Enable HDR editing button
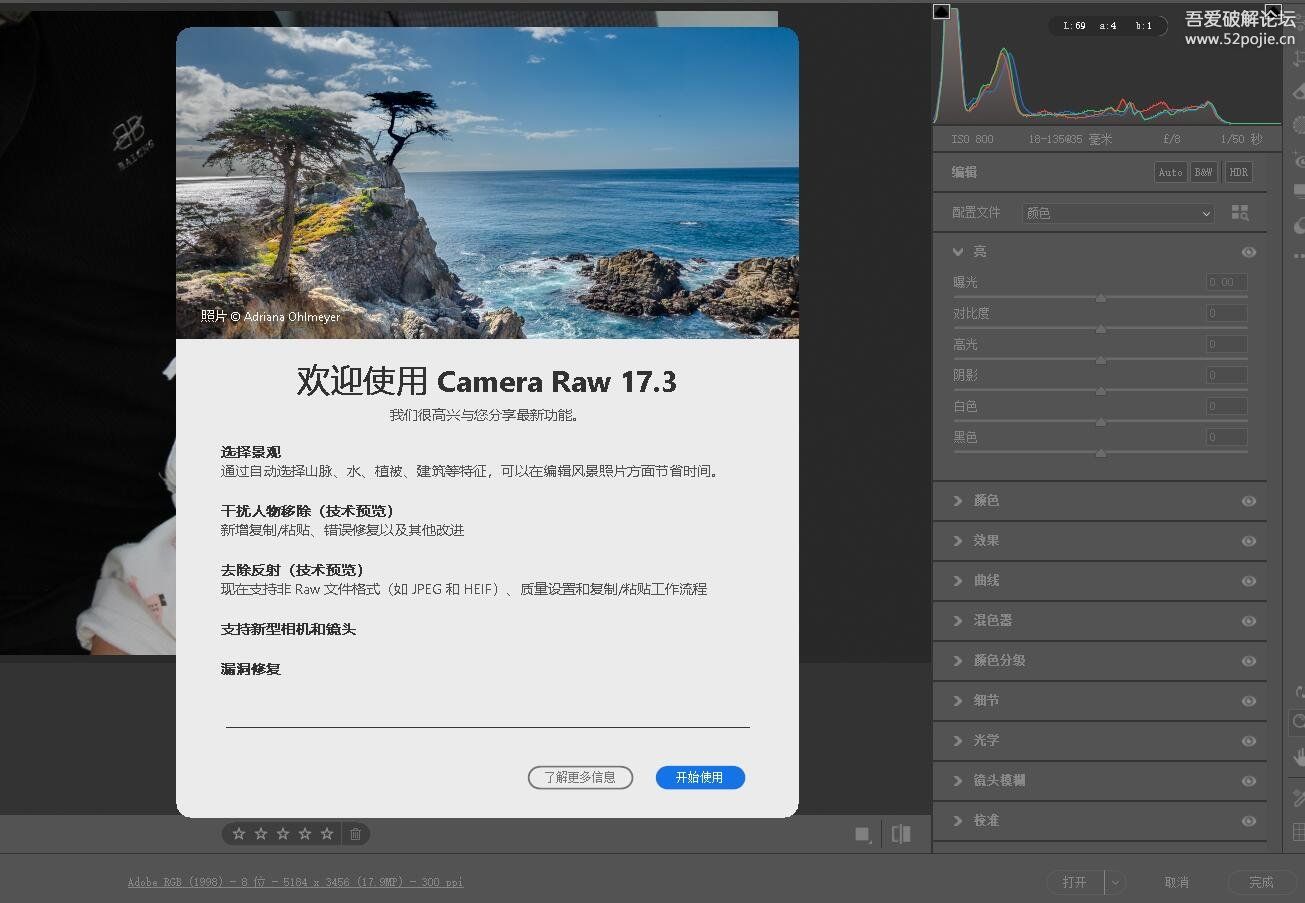The height and width of the screenshot is (903, 1305). click(x=1238, y=172)
